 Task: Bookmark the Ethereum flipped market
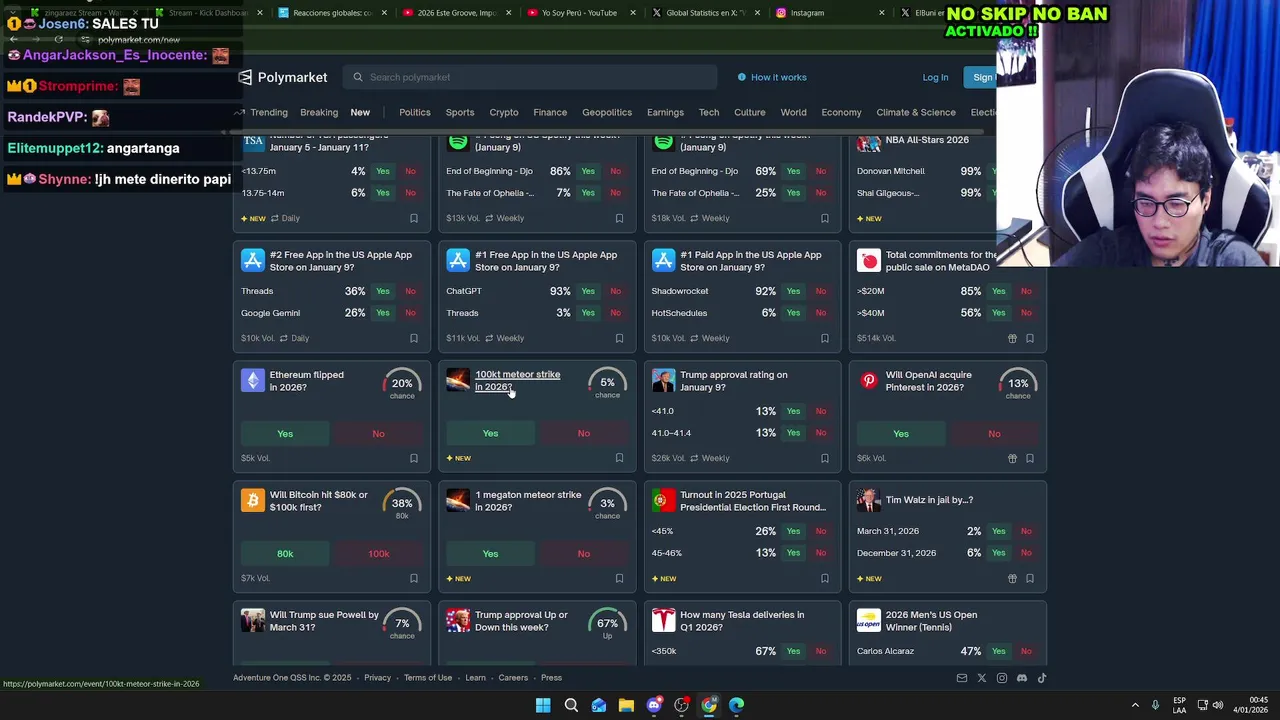414,458
